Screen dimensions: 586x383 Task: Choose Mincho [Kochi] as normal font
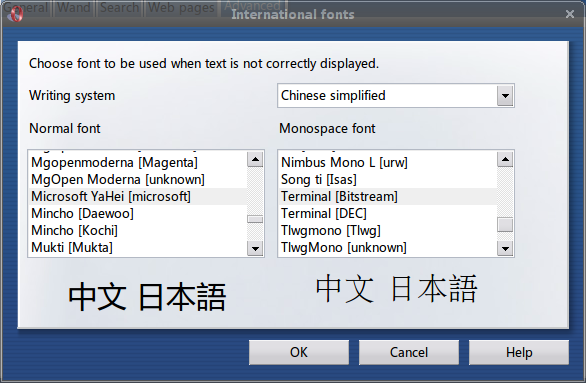pyautogui.click(x=138, y=231)
